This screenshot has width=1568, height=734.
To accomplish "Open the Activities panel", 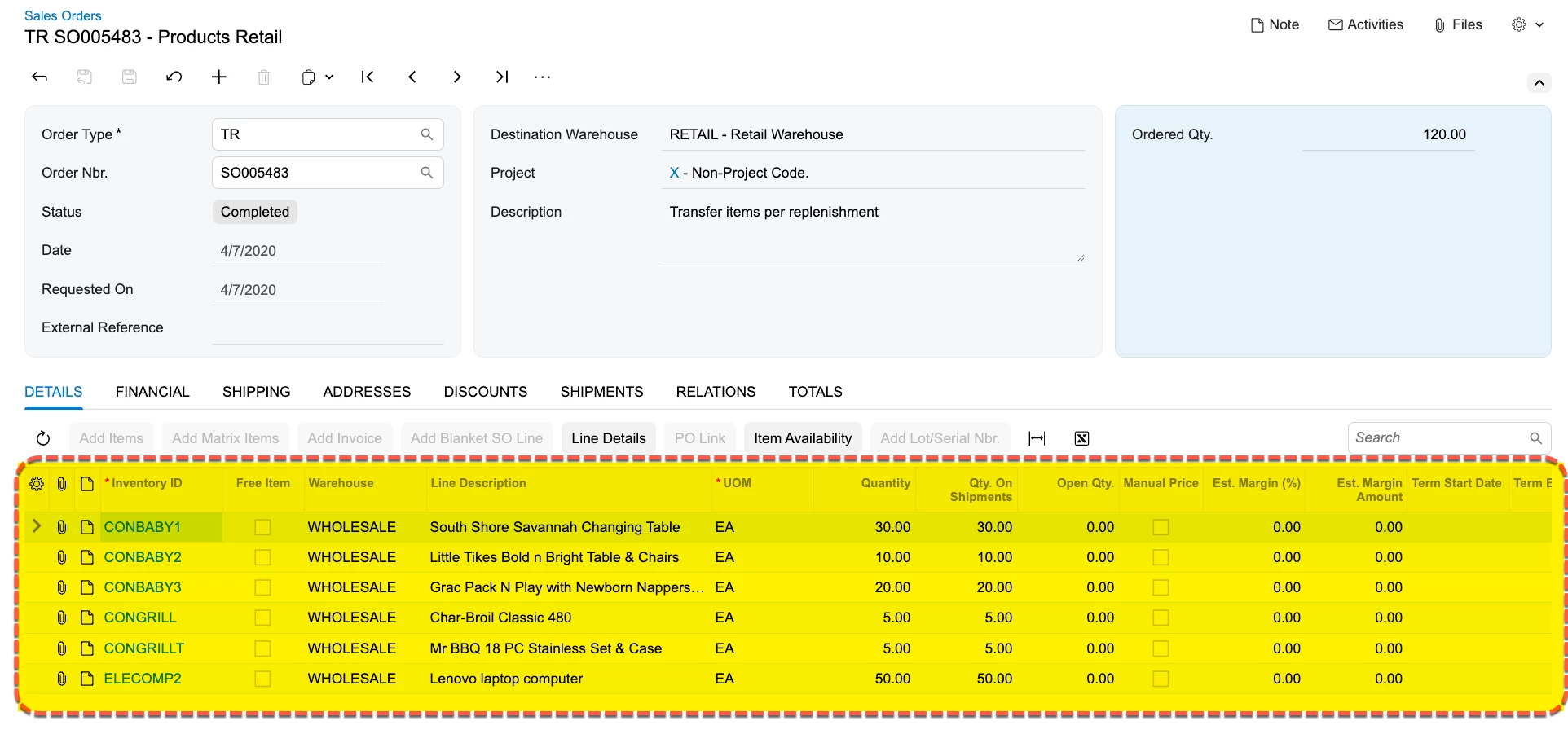I will [x=1366, y=24].
